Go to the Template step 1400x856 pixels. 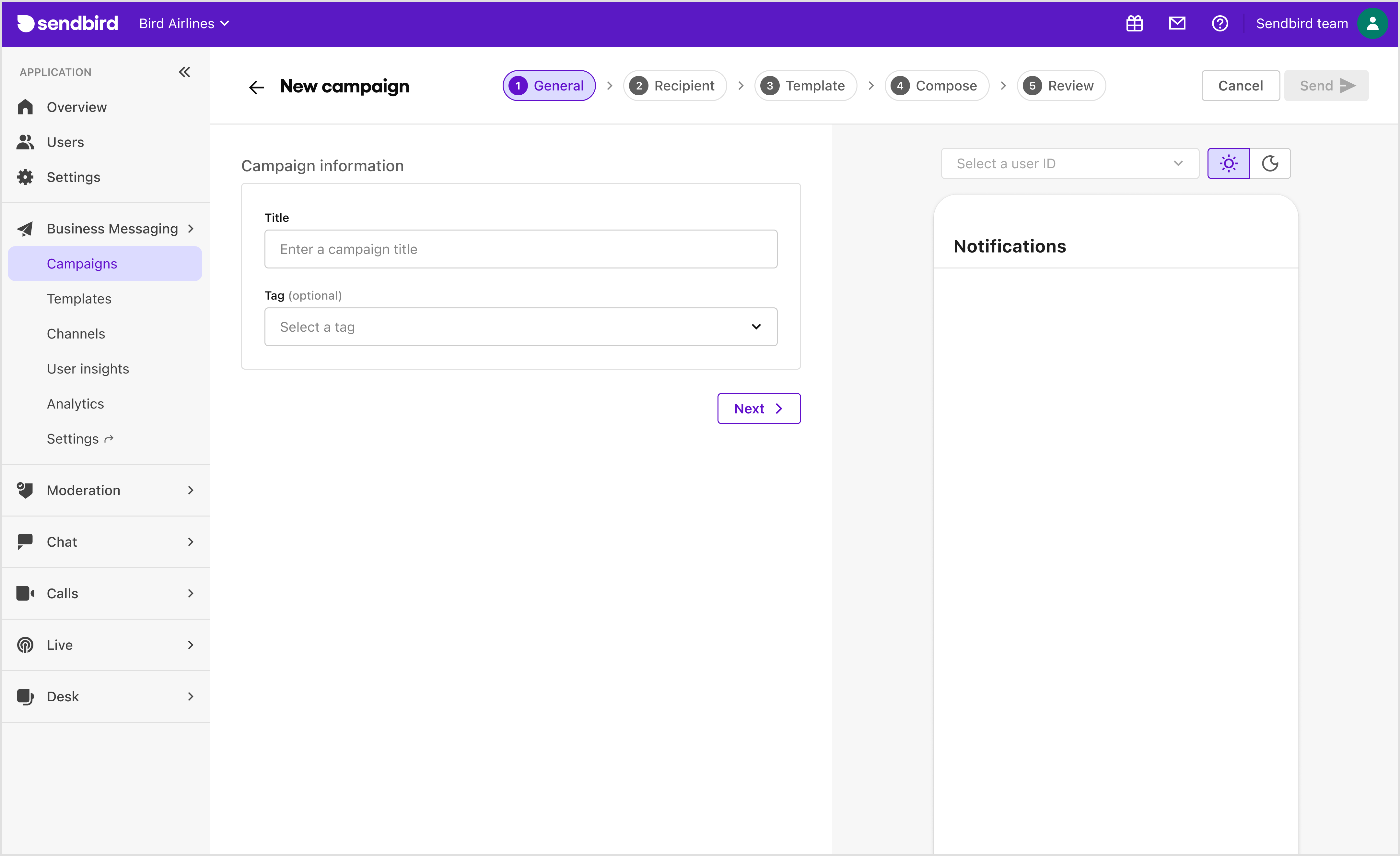click(805, 86)
